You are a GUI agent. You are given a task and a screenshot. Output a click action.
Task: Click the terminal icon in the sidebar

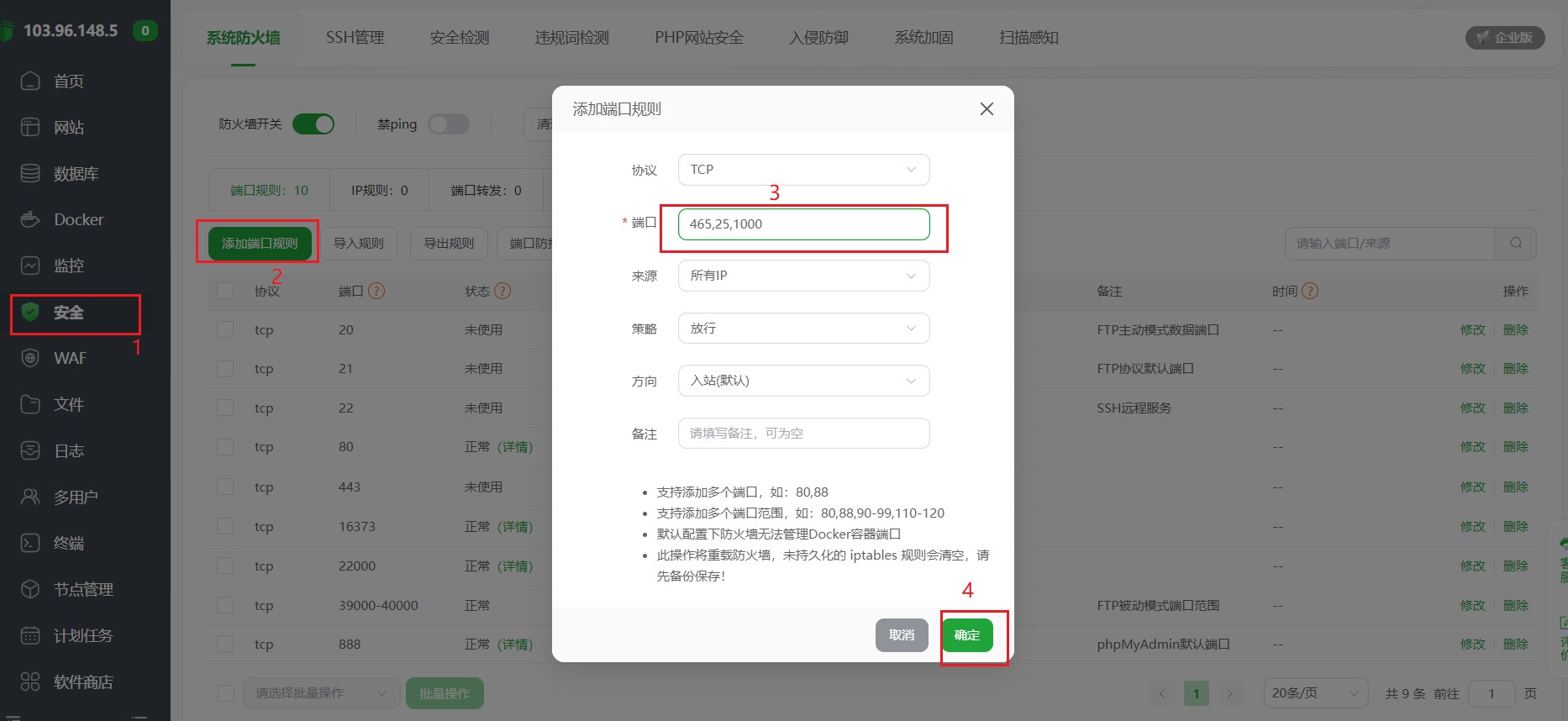[30, 543]
